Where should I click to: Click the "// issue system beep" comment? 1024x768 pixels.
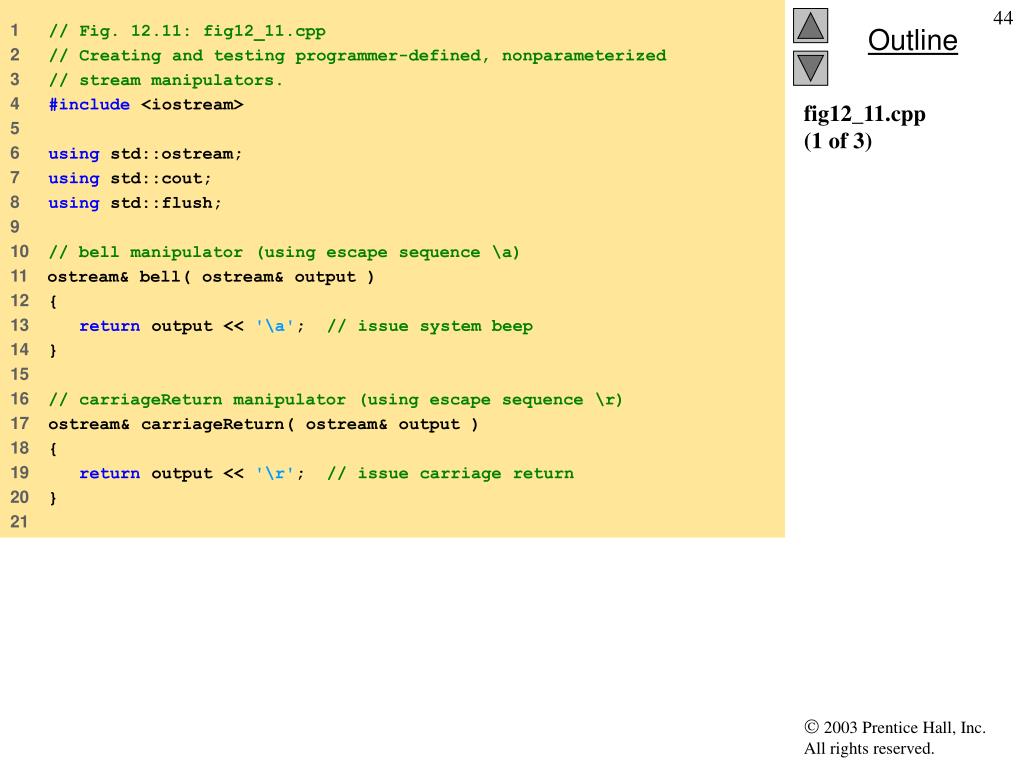(430, 326)
